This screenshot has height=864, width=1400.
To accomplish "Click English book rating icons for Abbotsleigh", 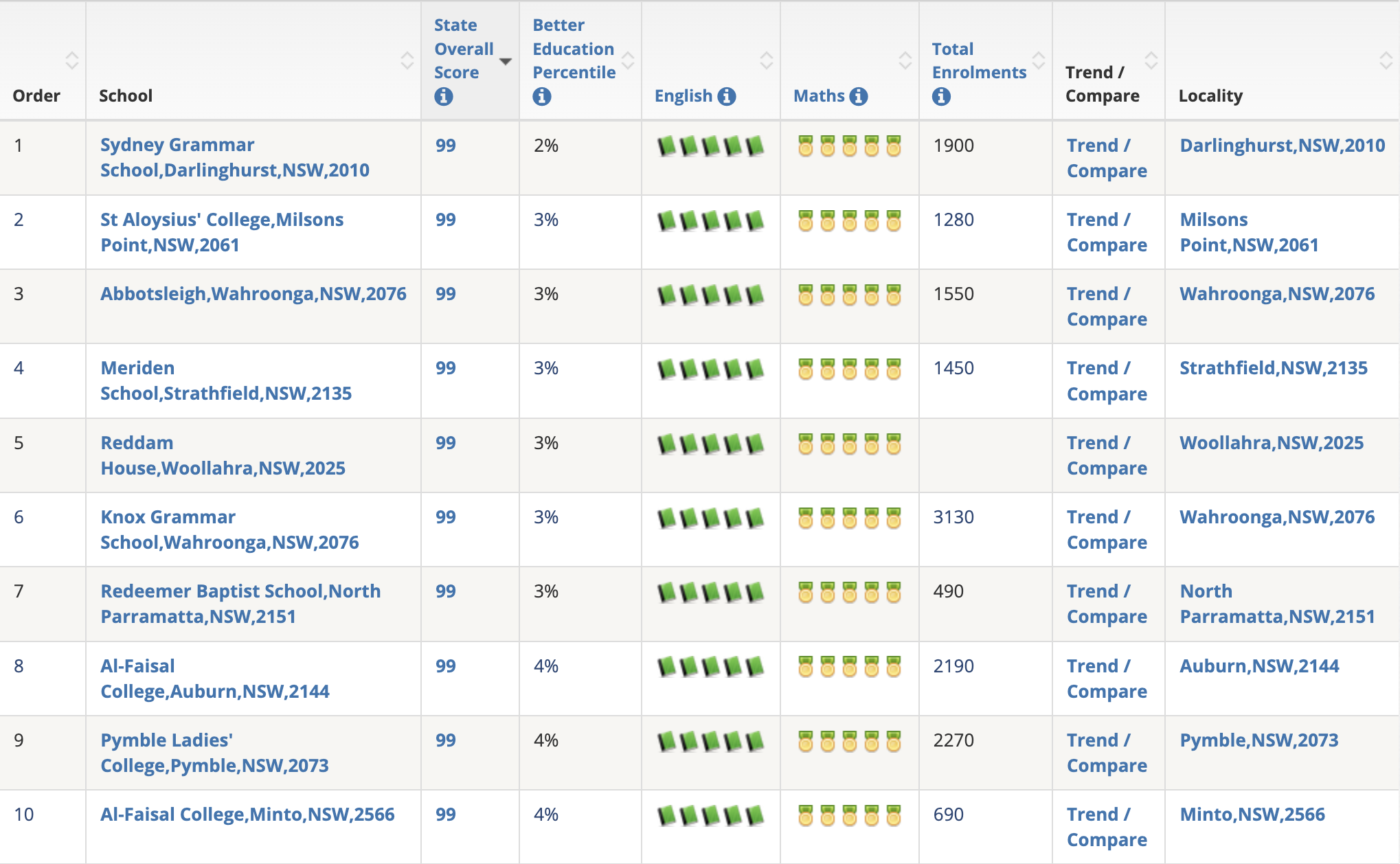I will [711, 295].
